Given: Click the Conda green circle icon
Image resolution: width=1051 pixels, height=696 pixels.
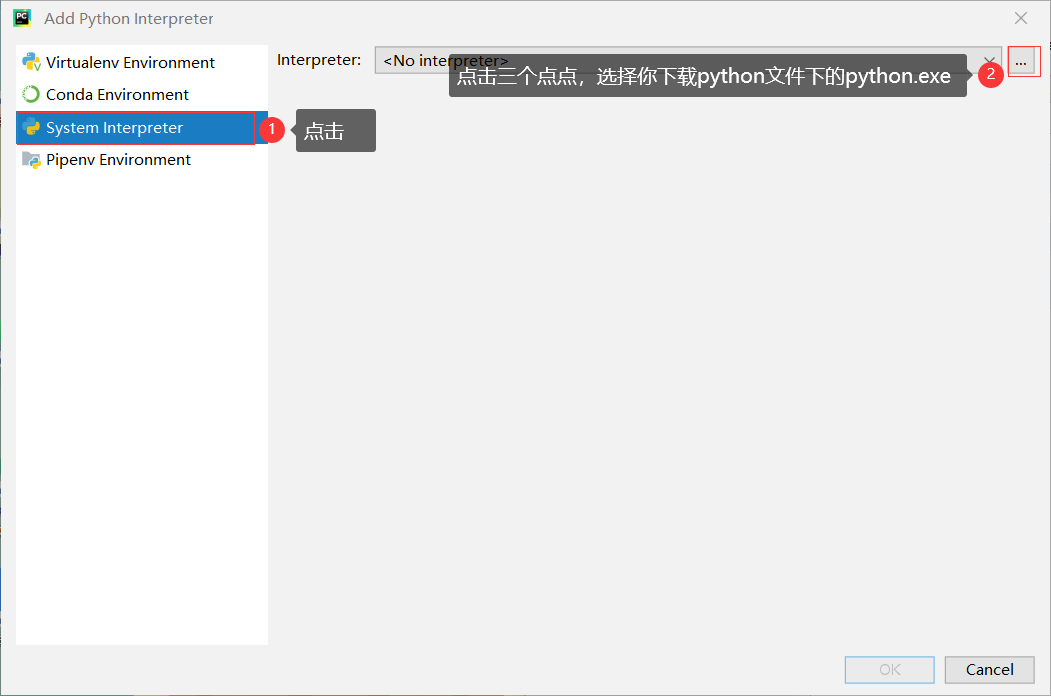Looking at the screenshot, I should coord(32,95).
